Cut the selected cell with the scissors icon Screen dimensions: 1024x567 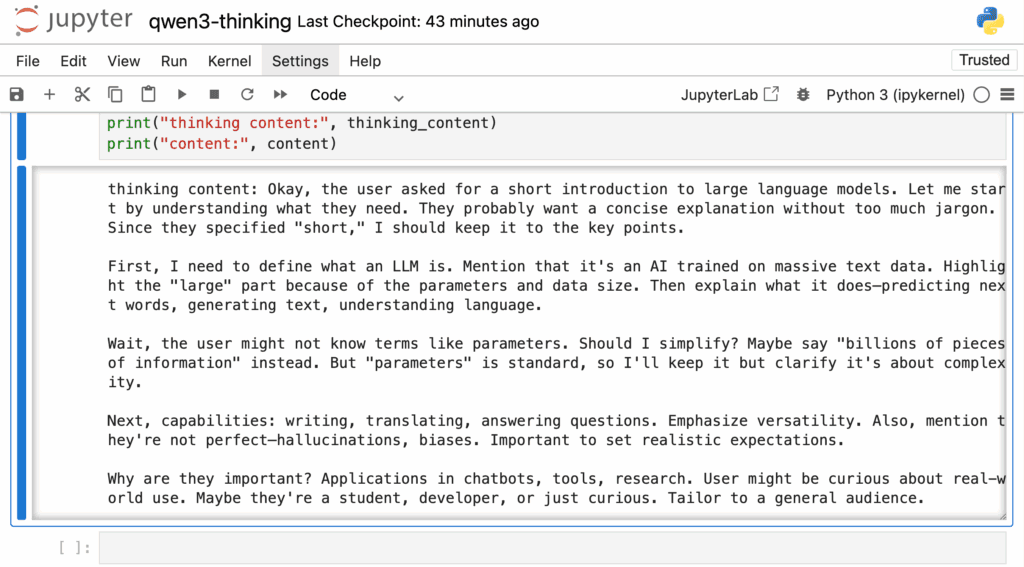click(x=82, y=95)
